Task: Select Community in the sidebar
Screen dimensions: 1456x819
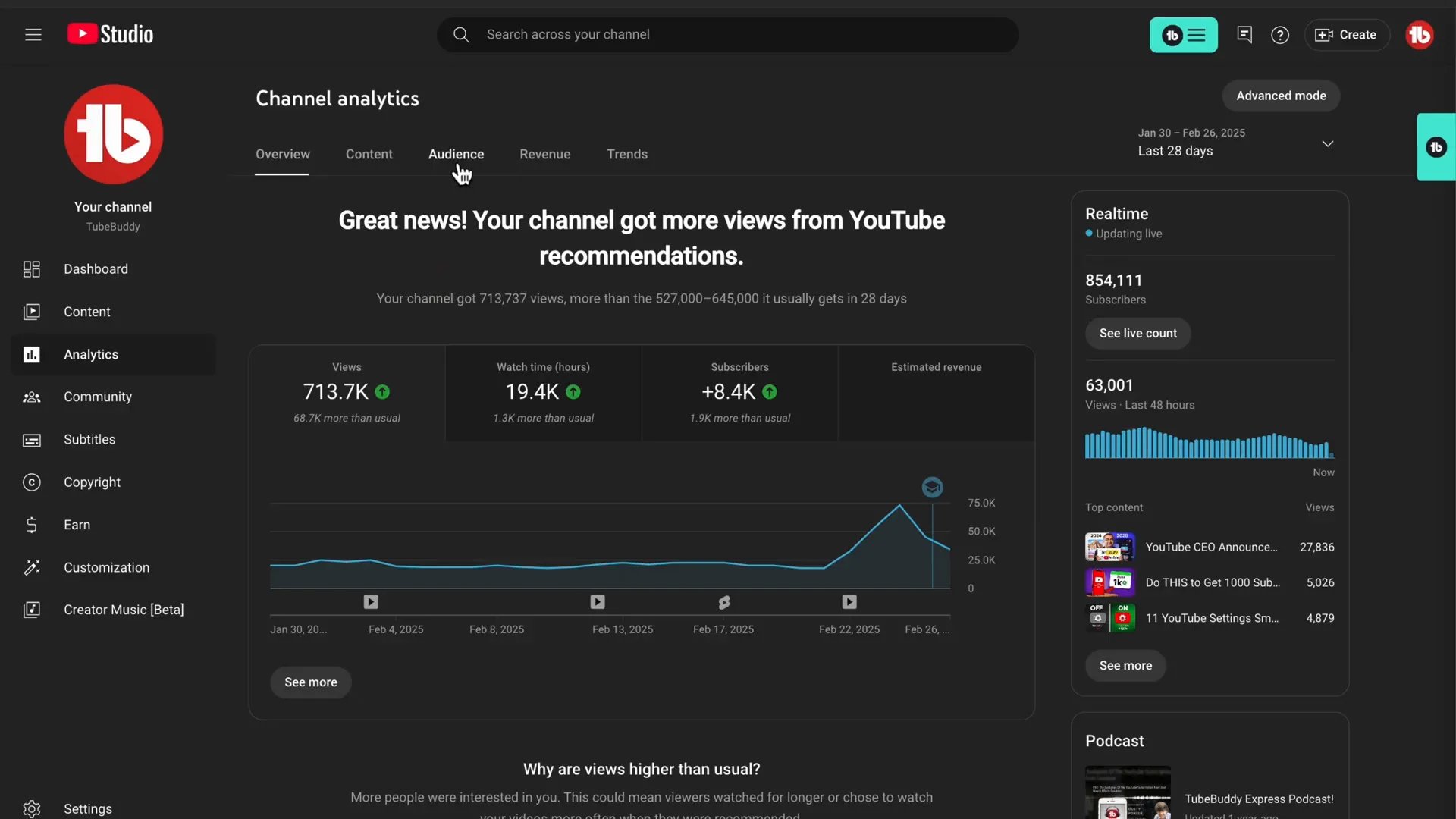Action: pos(97,397)
